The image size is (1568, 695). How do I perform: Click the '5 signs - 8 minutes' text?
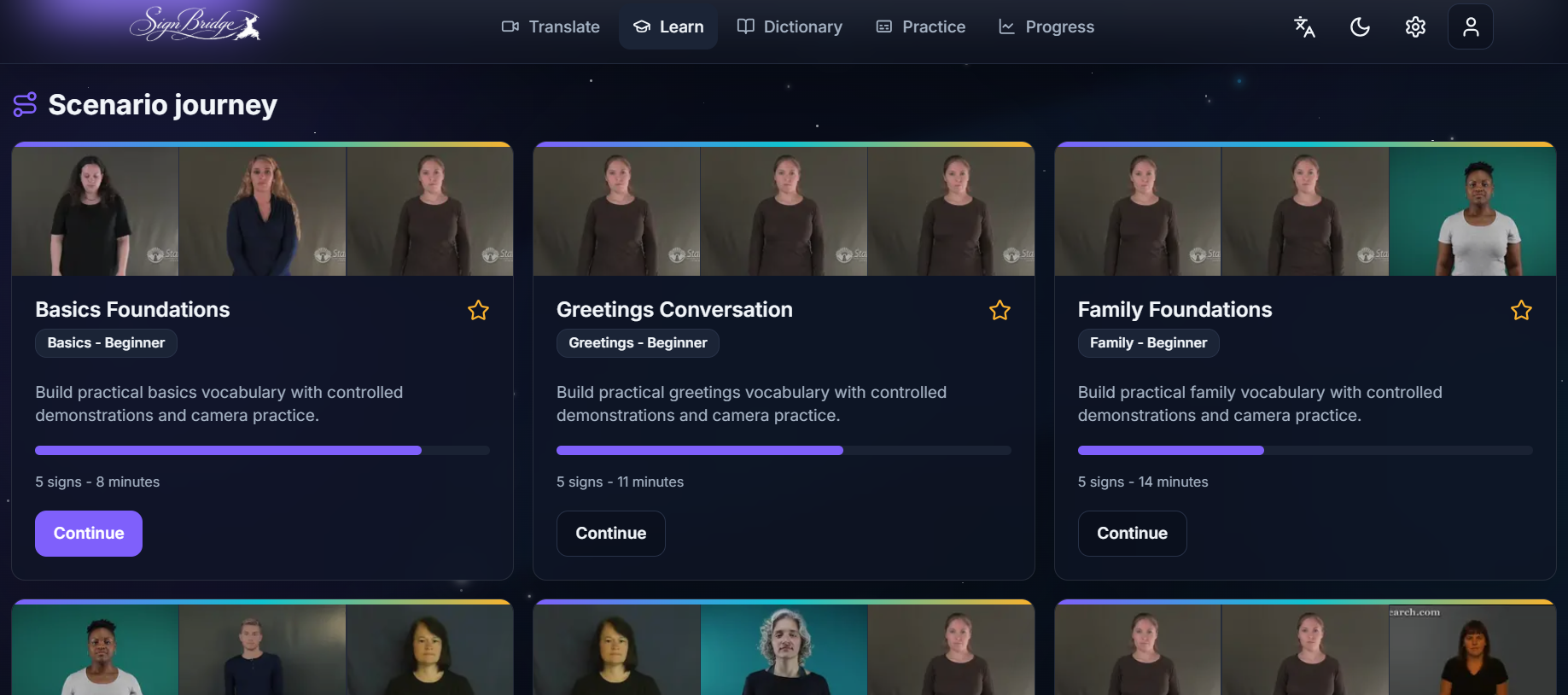point(97,482)
